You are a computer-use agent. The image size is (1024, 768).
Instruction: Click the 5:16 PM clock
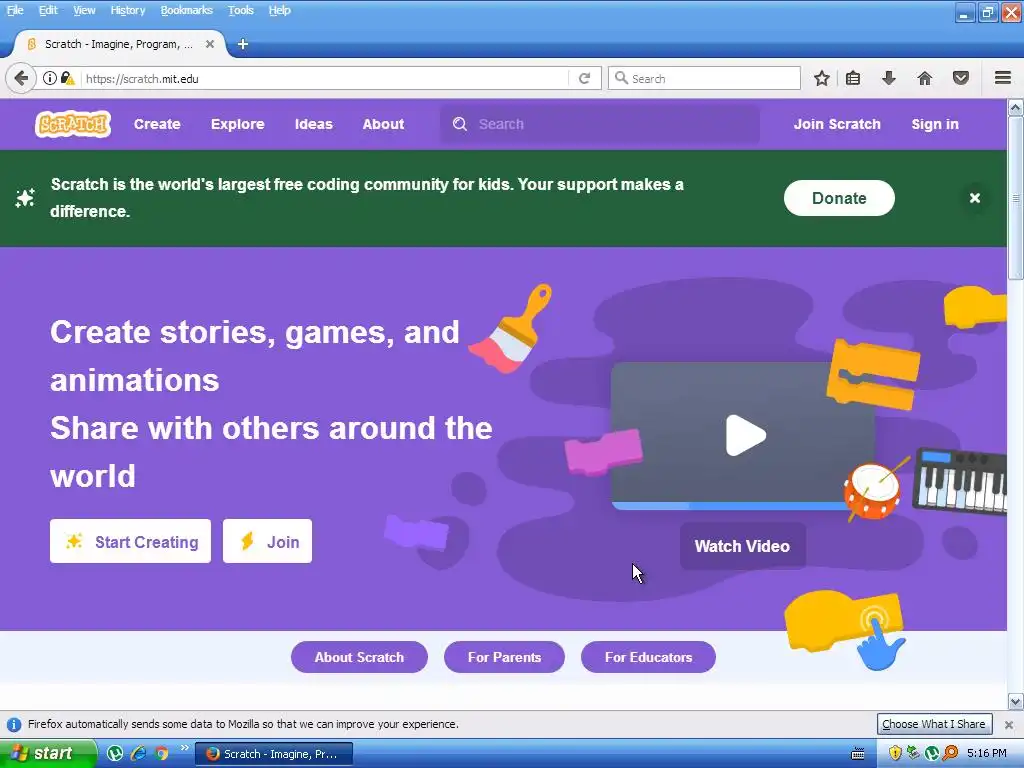[x=986, y=754]
